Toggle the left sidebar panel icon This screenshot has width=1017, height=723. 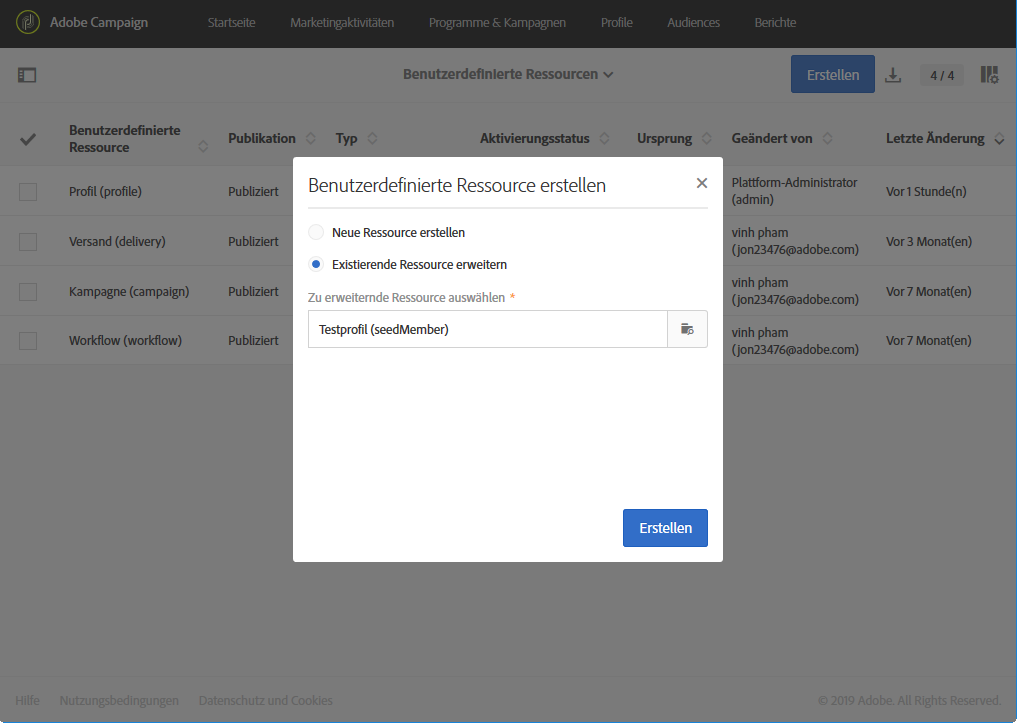point(27,75)
